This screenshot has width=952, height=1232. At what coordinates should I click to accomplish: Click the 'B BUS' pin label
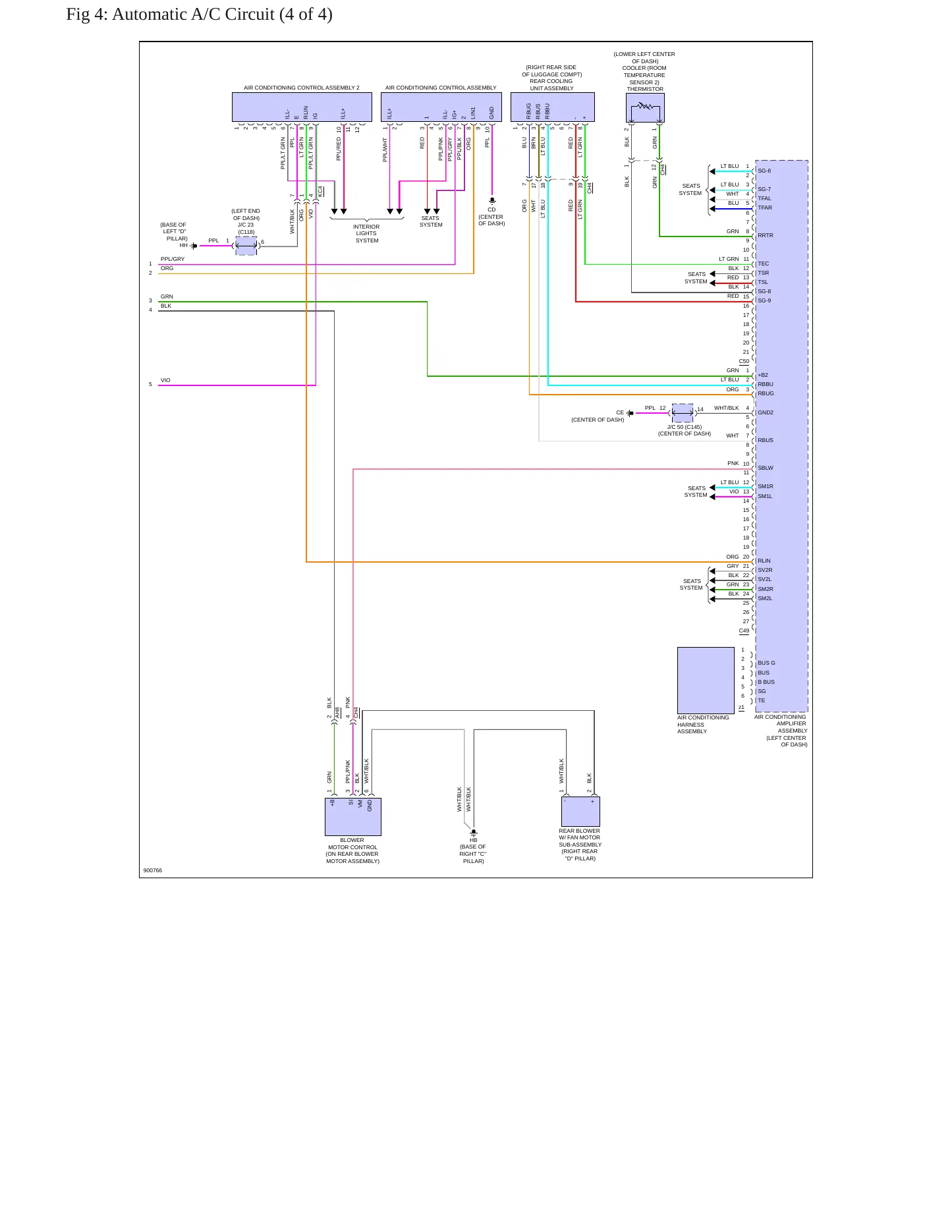[x=766, y=682]
